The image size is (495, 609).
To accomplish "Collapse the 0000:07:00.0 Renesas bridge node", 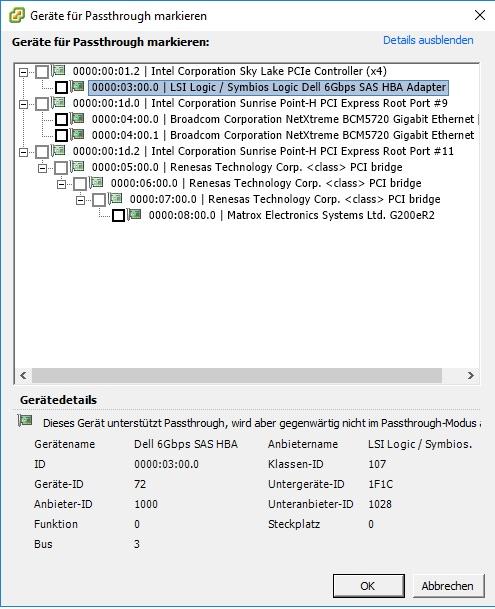I will tap(80, 200).
